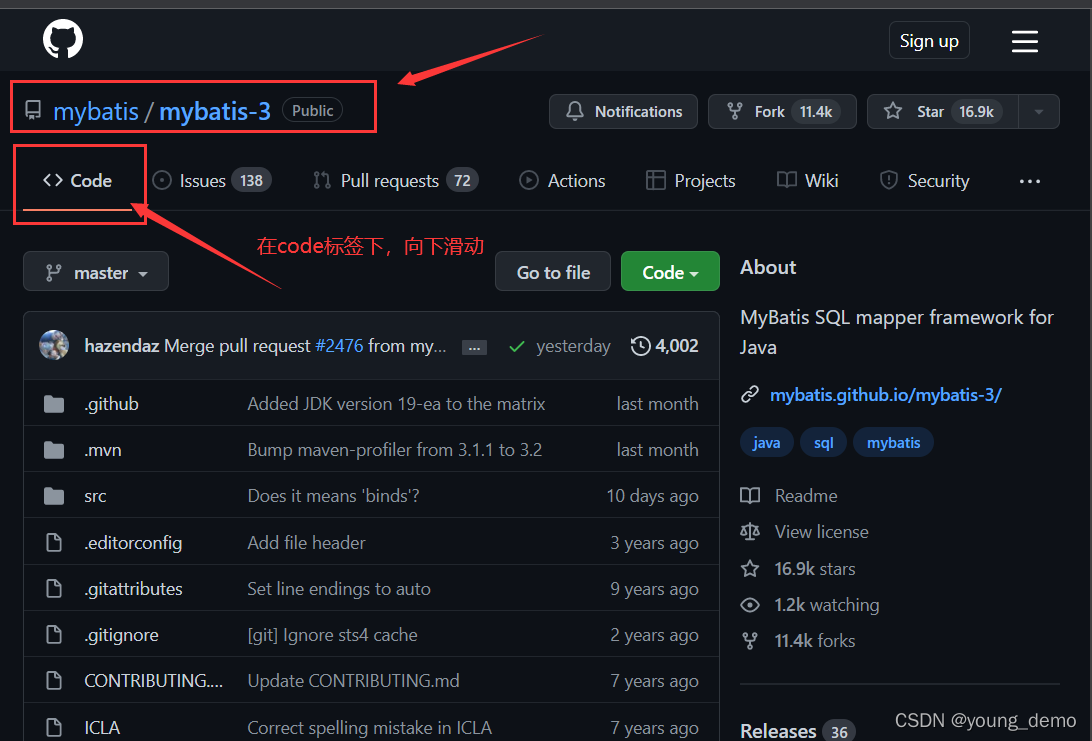Open the hamburger navigation menu
The width and height of the screenshot is (1092, 741).
click(x=1024, y=41)
